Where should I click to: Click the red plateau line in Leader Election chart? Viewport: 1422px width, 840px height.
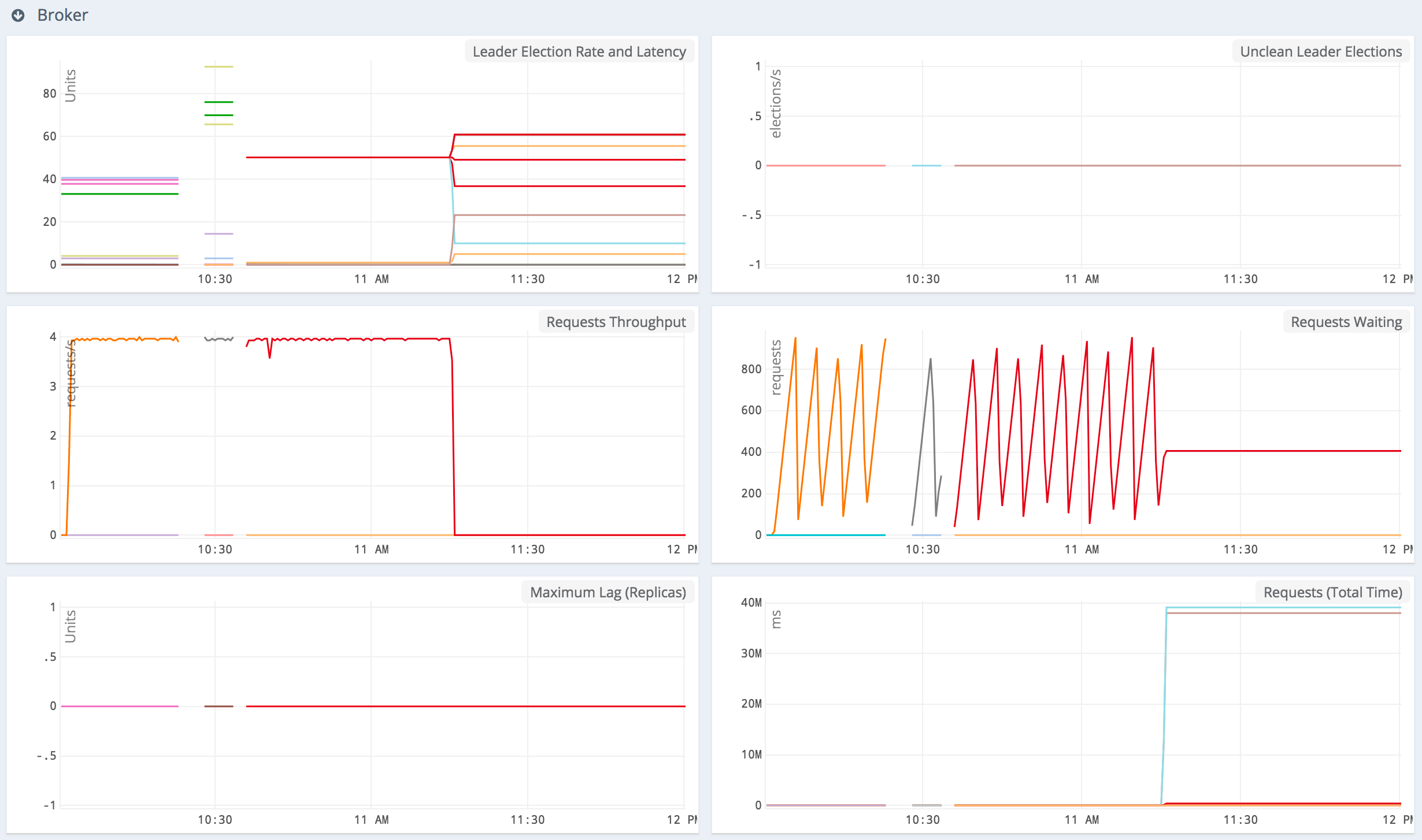point(347,157)
